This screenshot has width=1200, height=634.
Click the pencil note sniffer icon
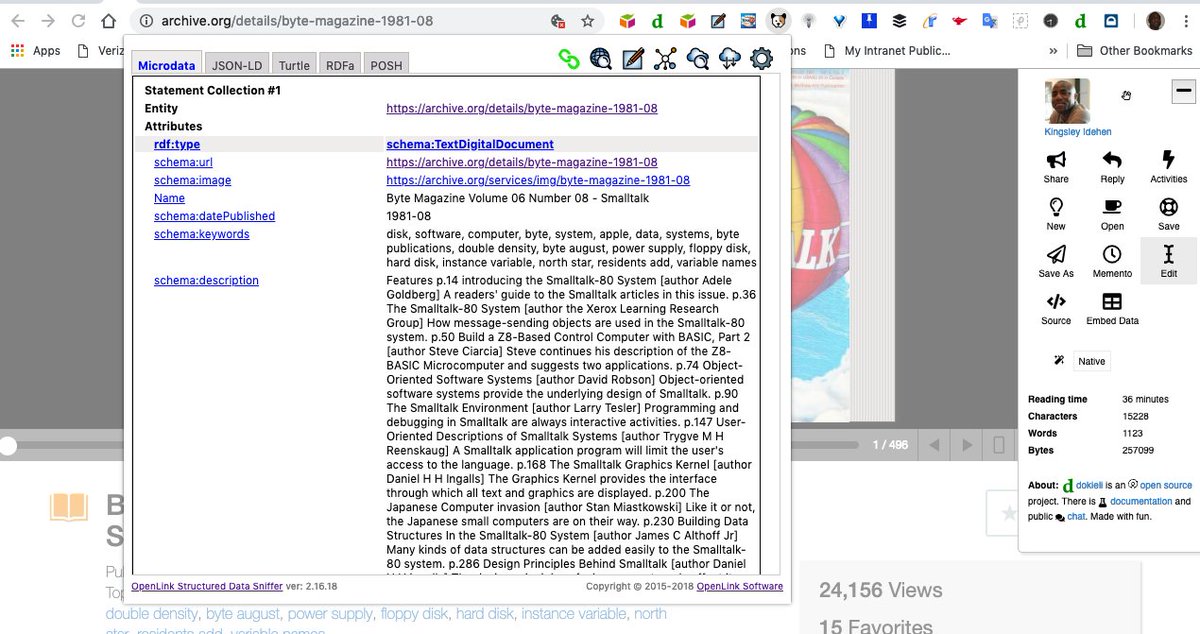(x=633, y=59)
